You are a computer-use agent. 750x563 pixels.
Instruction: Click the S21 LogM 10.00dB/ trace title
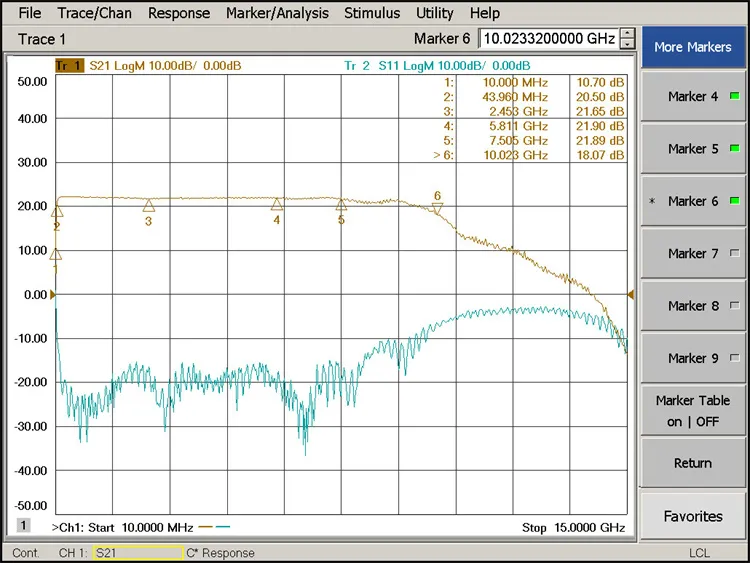pos(165,66)
